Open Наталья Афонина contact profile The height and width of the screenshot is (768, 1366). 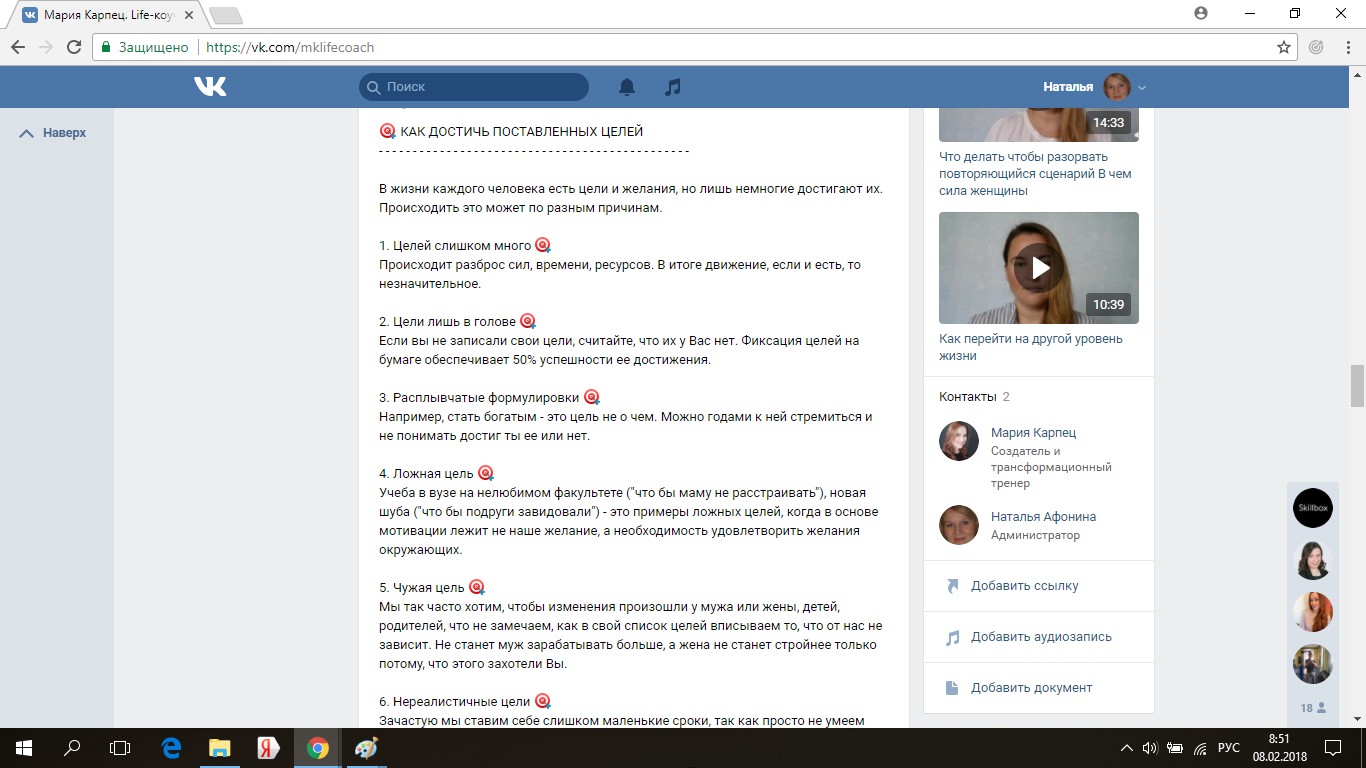[1043, 517]
